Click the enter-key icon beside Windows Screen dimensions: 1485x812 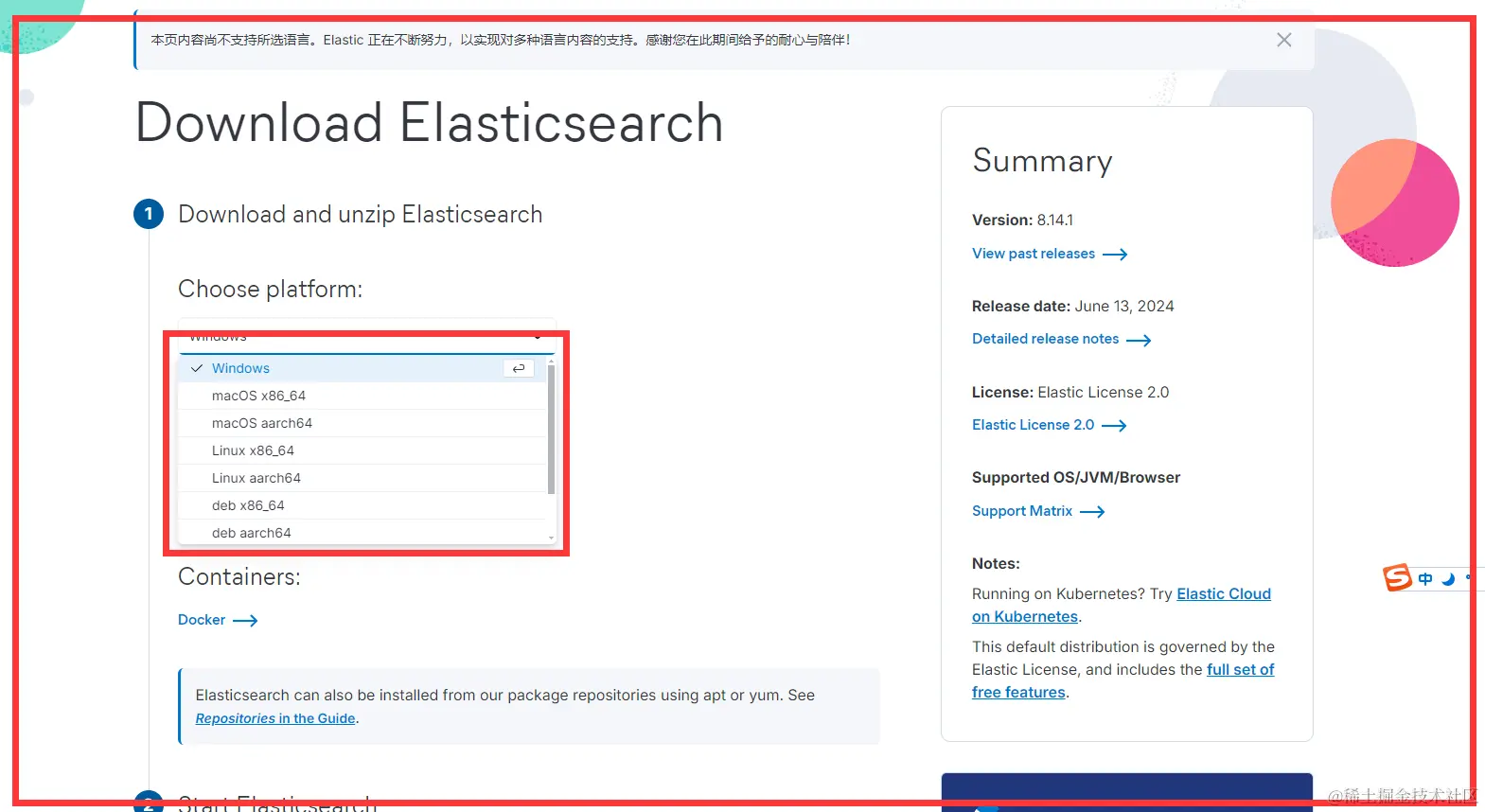519,368
